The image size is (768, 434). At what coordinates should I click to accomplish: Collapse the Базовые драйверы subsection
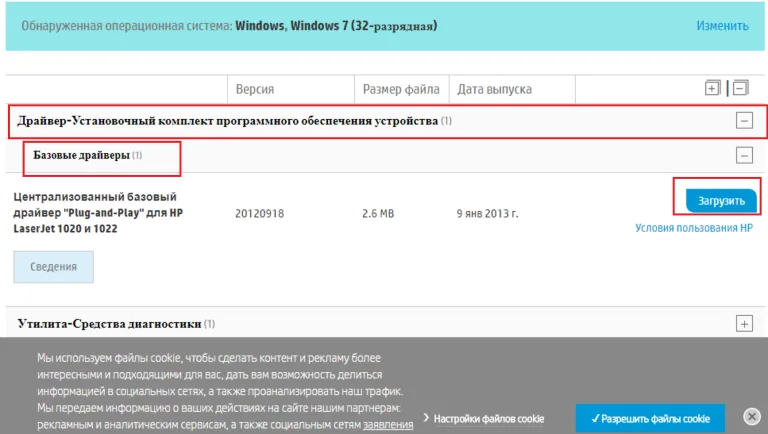point(744,156)
